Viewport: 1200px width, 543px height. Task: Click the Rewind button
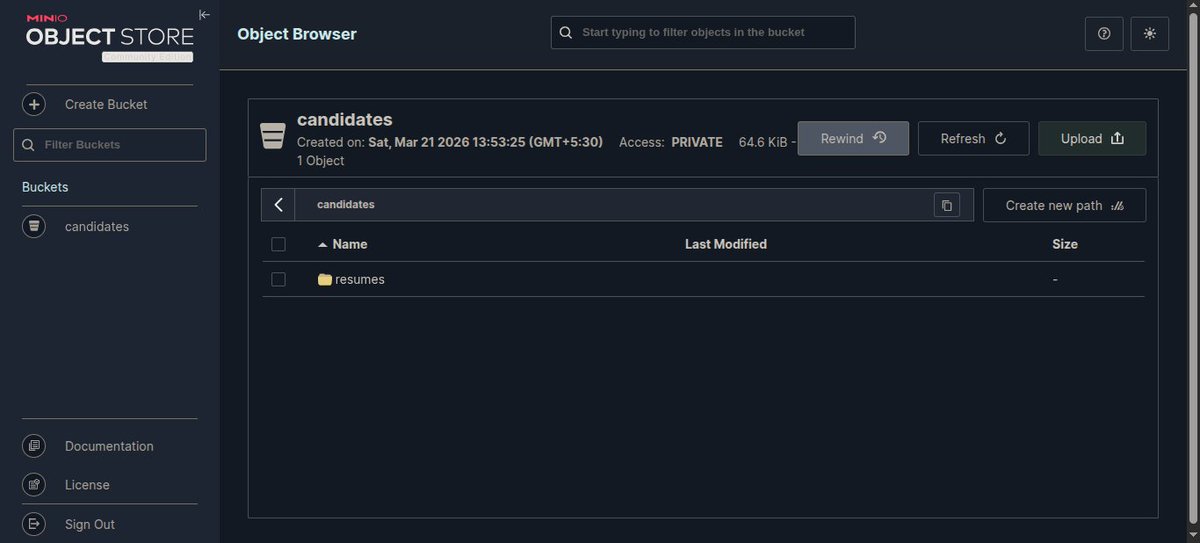pyautogui.click(x=853, y=139)
